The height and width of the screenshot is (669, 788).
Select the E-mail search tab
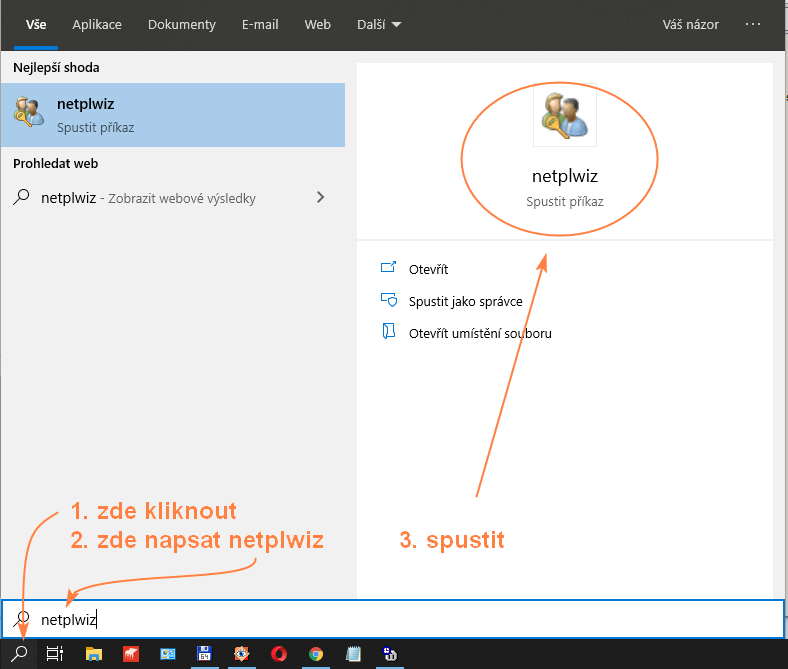coord(260,25)
